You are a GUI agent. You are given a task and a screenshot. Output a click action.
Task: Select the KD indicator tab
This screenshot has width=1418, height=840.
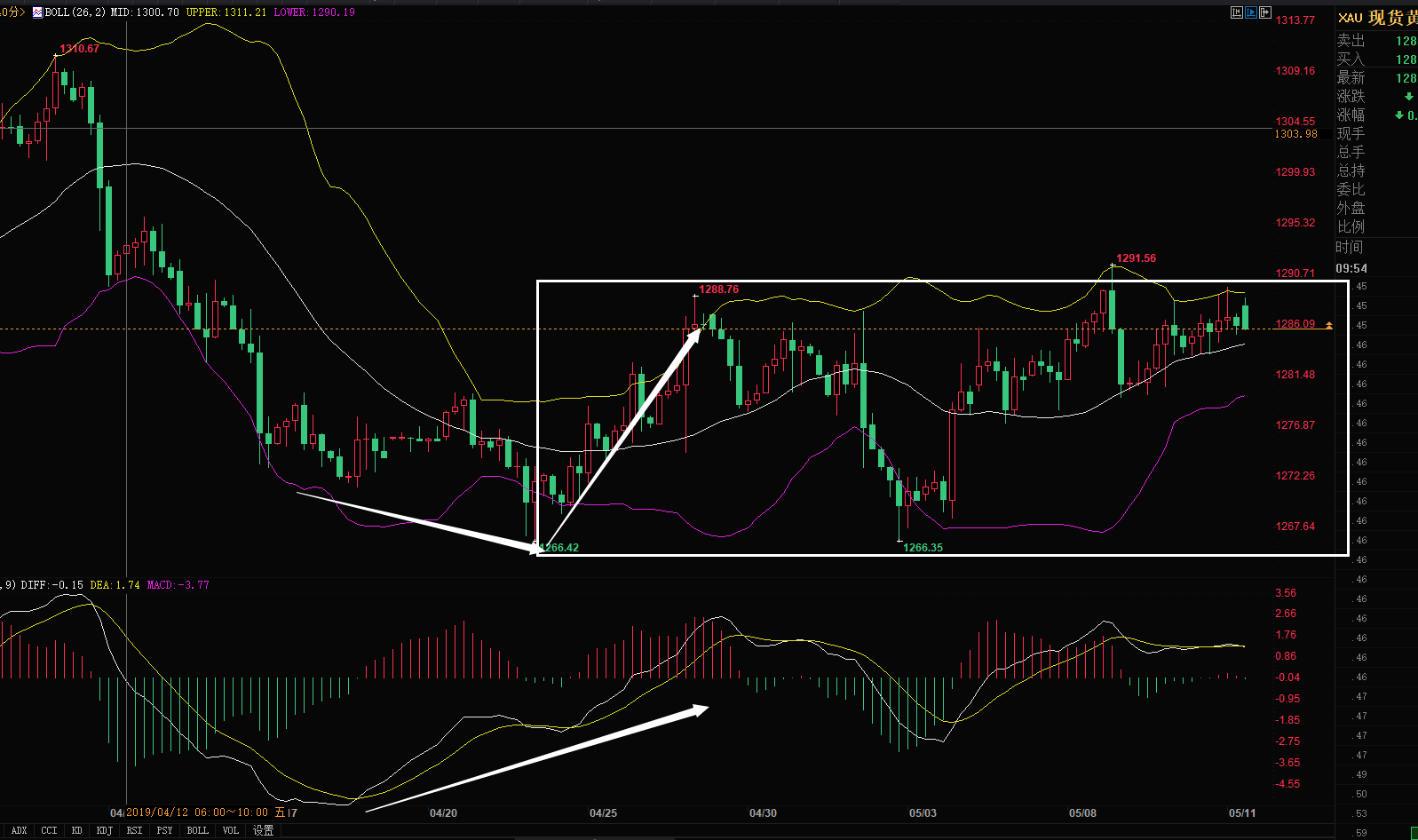(x=77, y=831)
